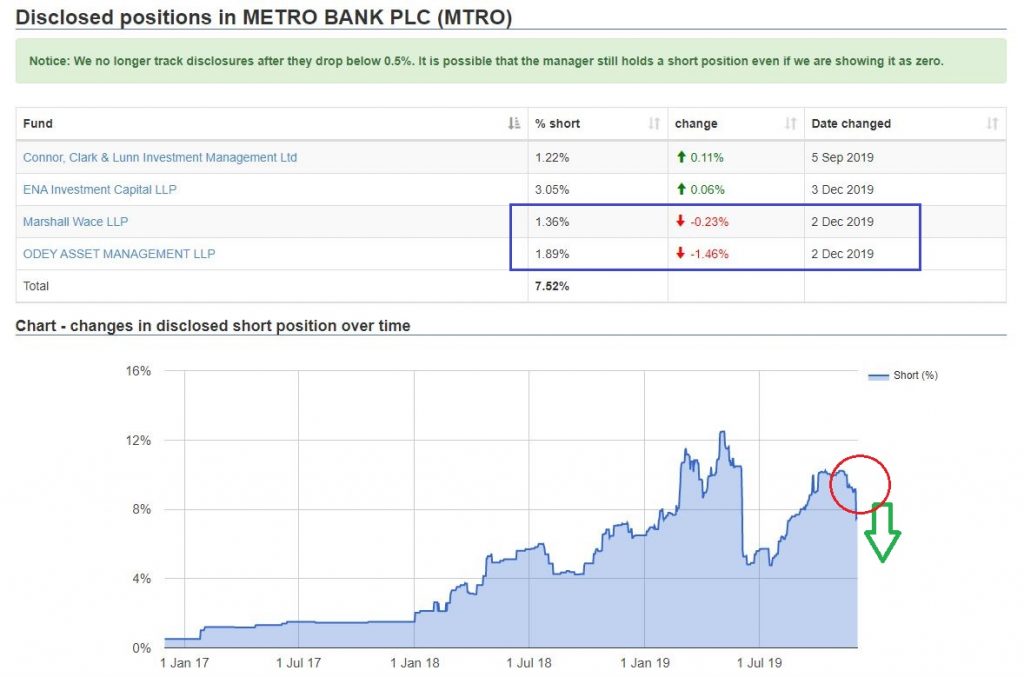This screenshot has height=677, width=1024.
Task: Select the total 7.52% value
Action: [552, 286]
